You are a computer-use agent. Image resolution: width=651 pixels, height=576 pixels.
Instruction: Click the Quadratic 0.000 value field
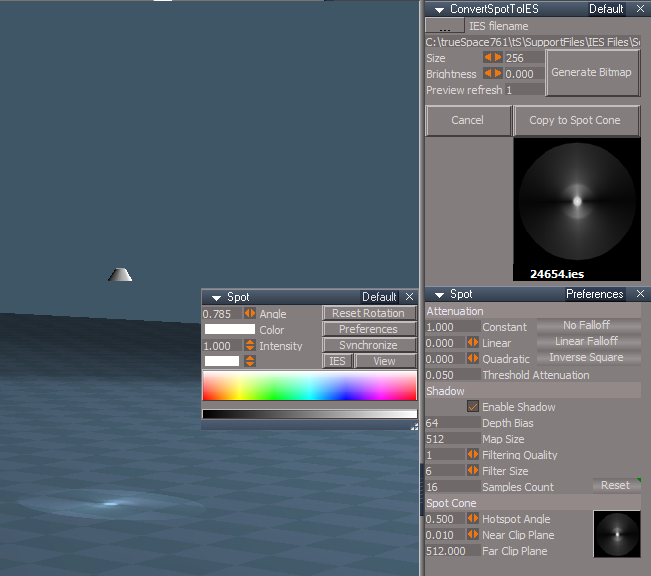(x=445, y=358)
